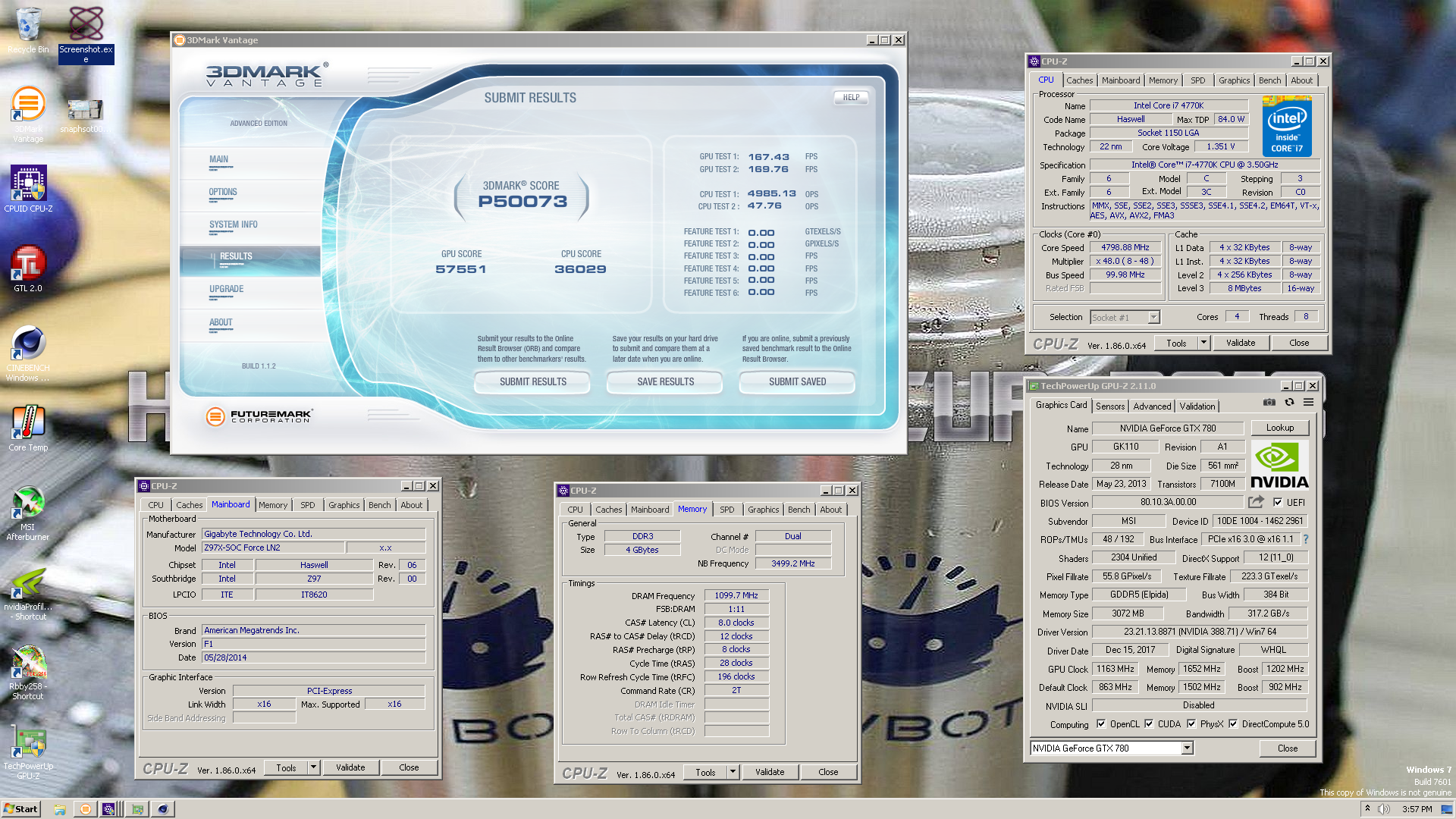Take a GPU-Z screenshot with camera icon
Screen dimensions: 1456x819
click(x=1269, y=403)
